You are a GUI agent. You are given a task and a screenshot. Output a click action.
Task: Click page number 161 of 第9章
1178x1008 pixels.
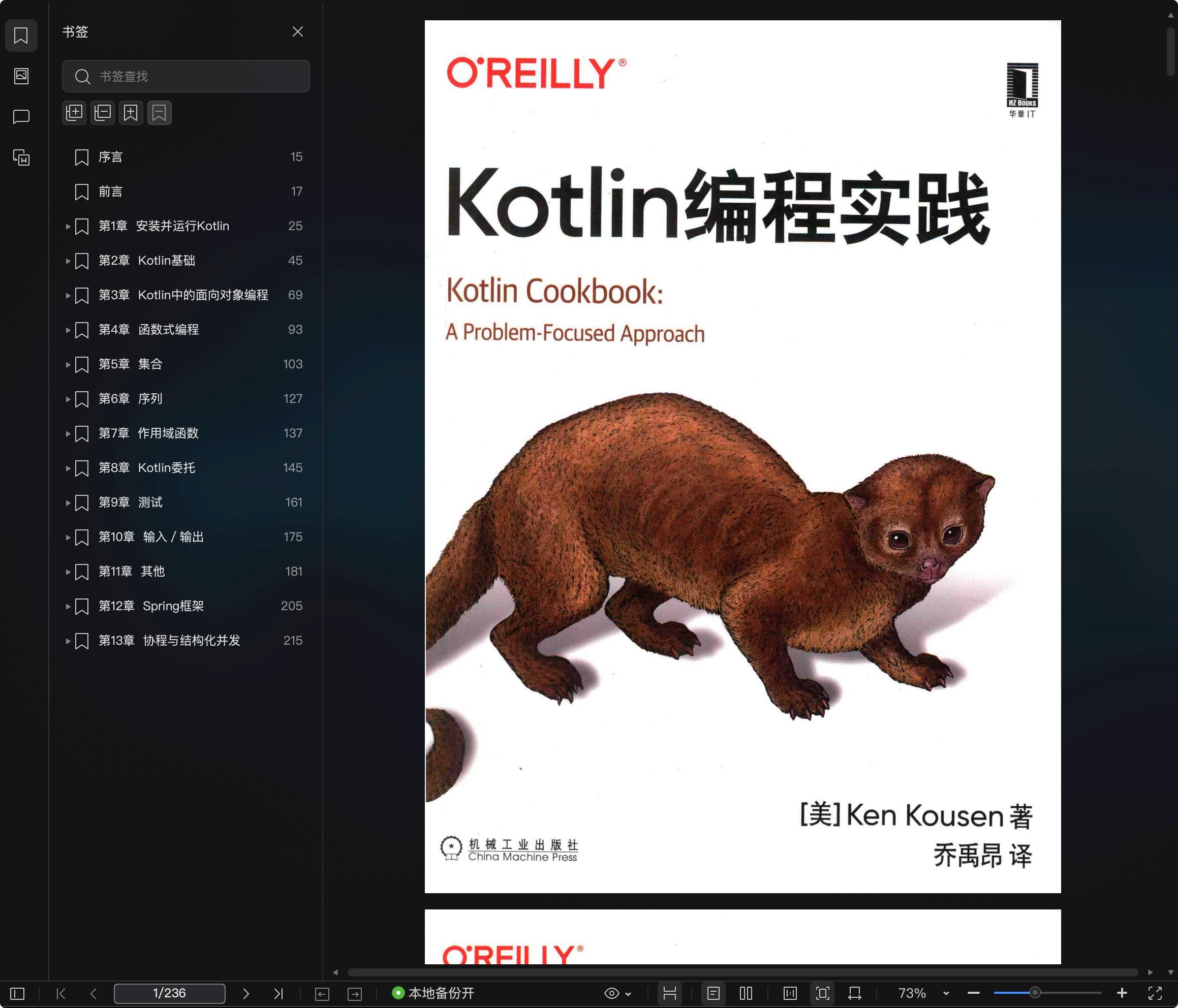click(x=294, y=502)
